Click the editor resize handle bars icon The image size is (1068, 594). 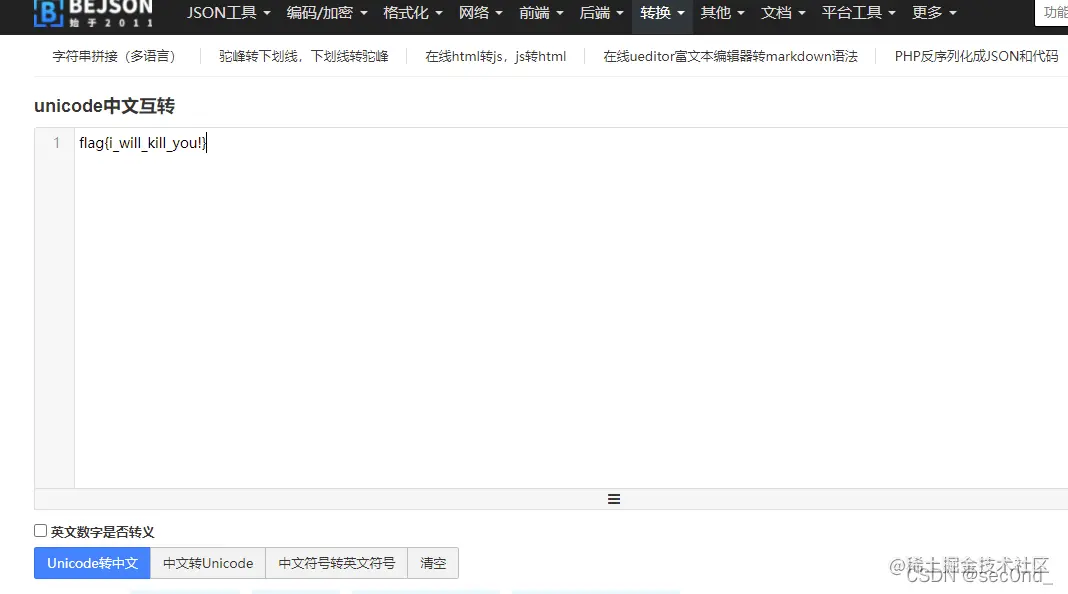coord(614,499)
